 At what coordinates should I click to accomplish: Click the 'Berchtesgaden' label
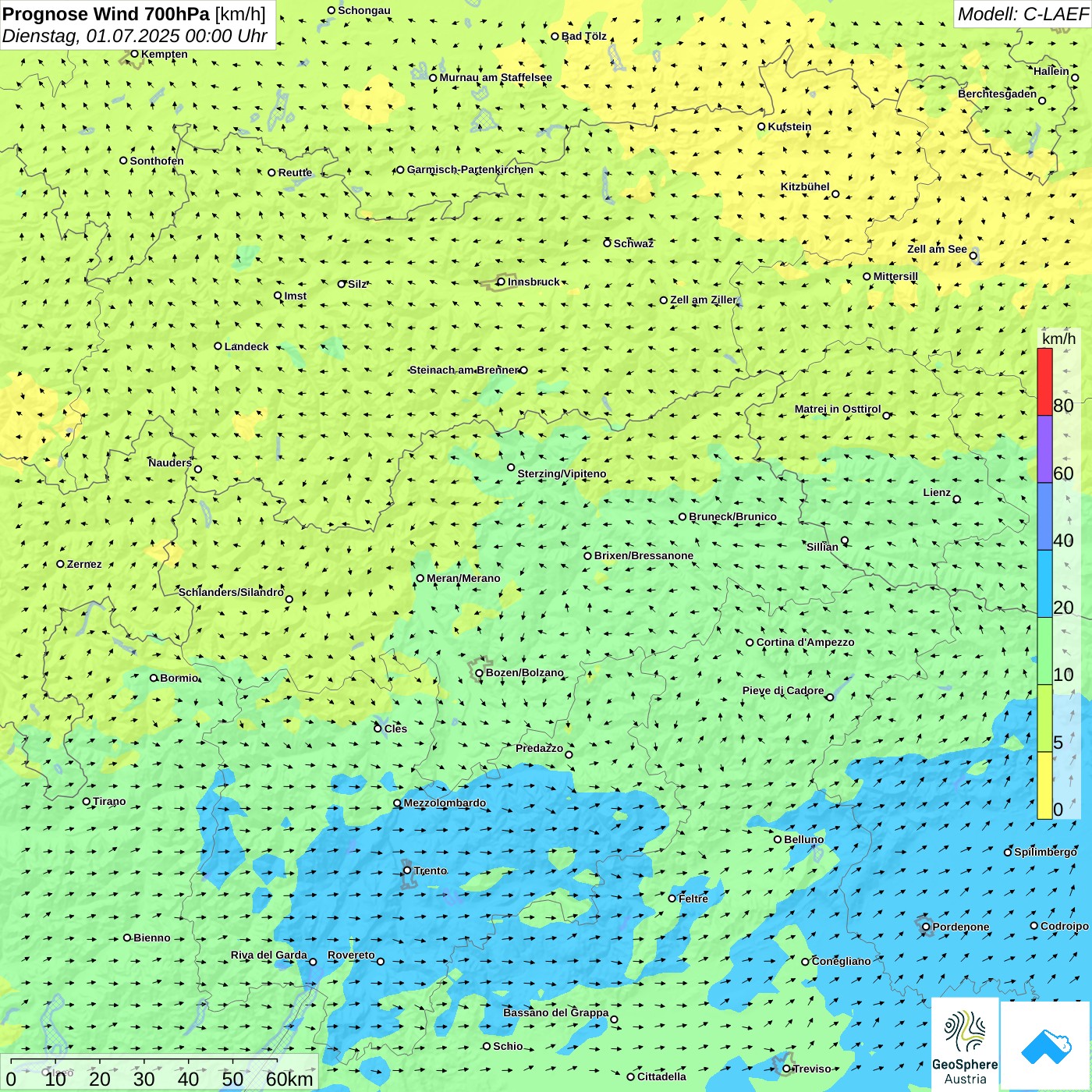pos(998,94)
